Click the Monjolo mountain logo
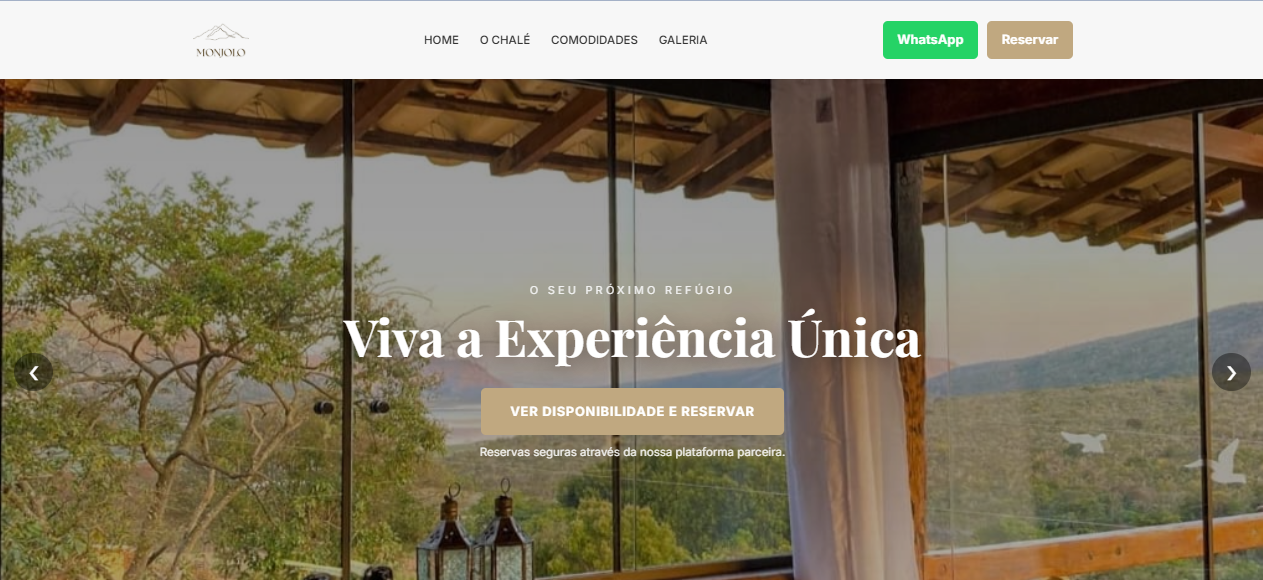Screen dimensions: 1263x580 point(220,40)
